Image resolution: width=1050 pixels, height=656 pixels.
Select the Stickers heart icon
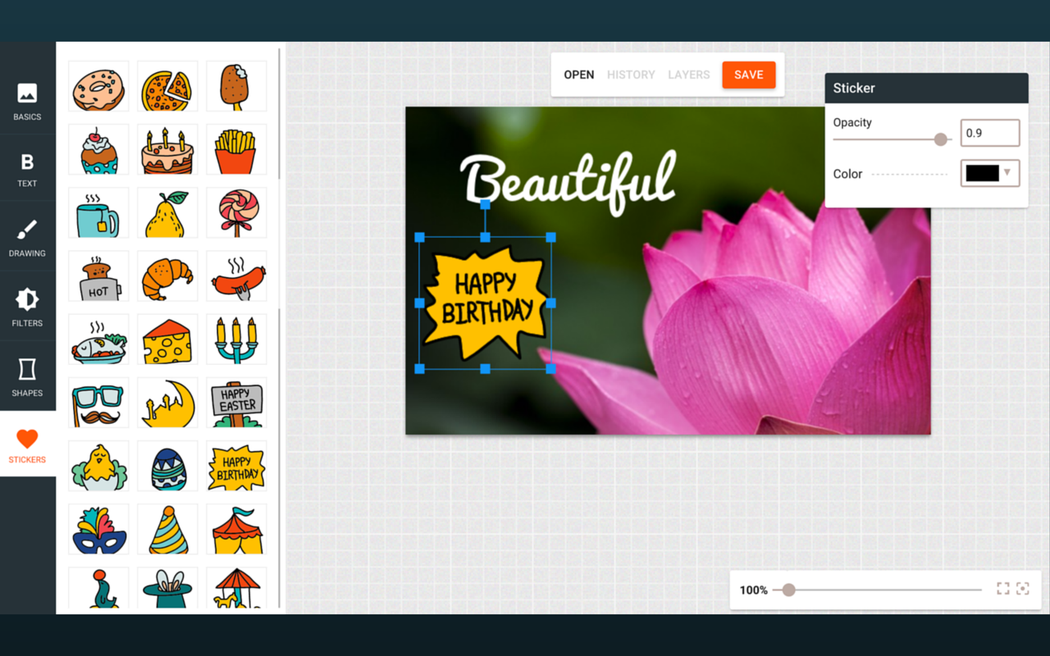[27, 445]
